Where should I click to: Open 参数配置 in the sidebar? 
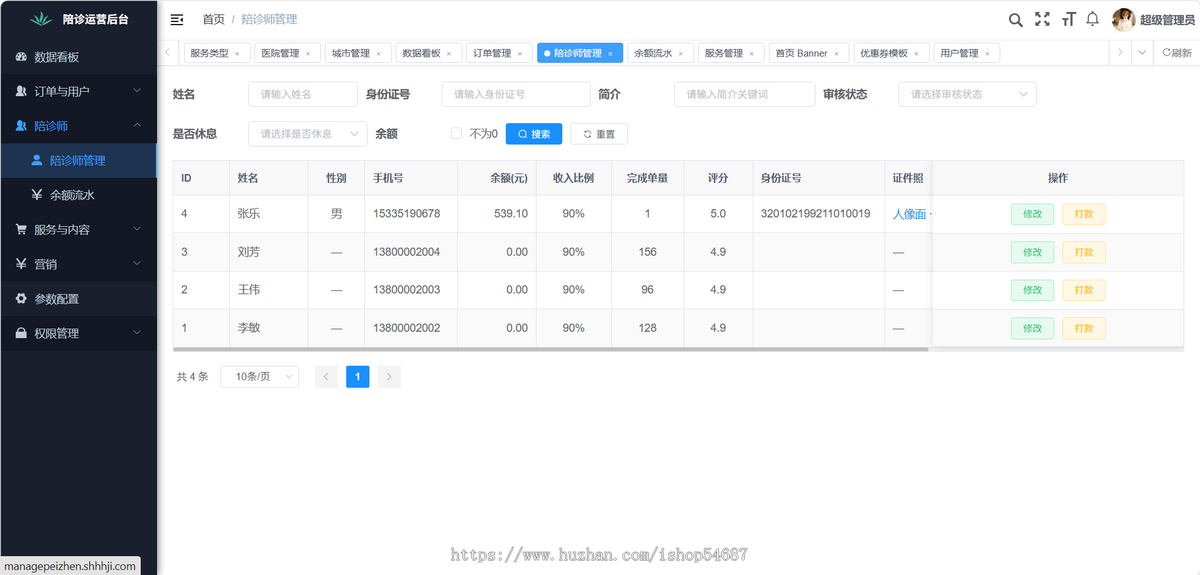pyautogui.click(x=78, y=298)
